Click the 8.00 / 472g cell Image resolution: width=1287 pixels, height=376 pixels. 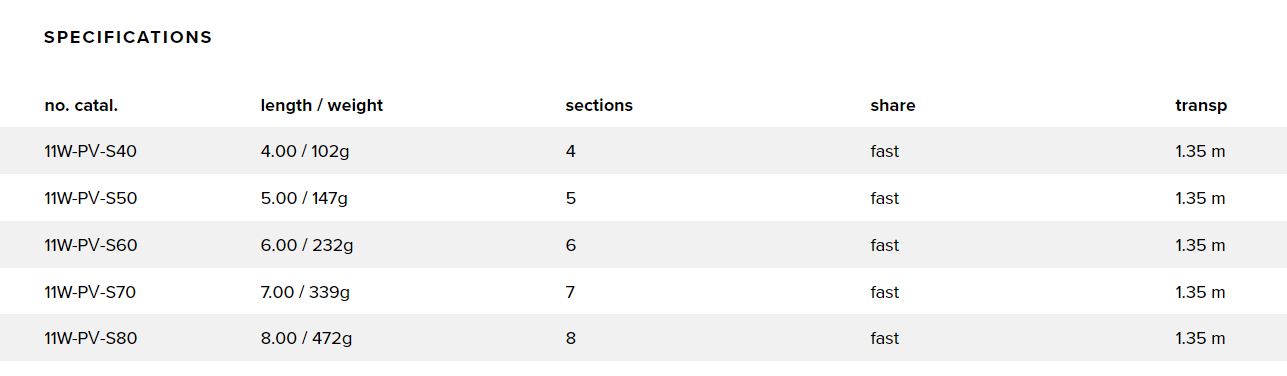[x=306, y=340]
